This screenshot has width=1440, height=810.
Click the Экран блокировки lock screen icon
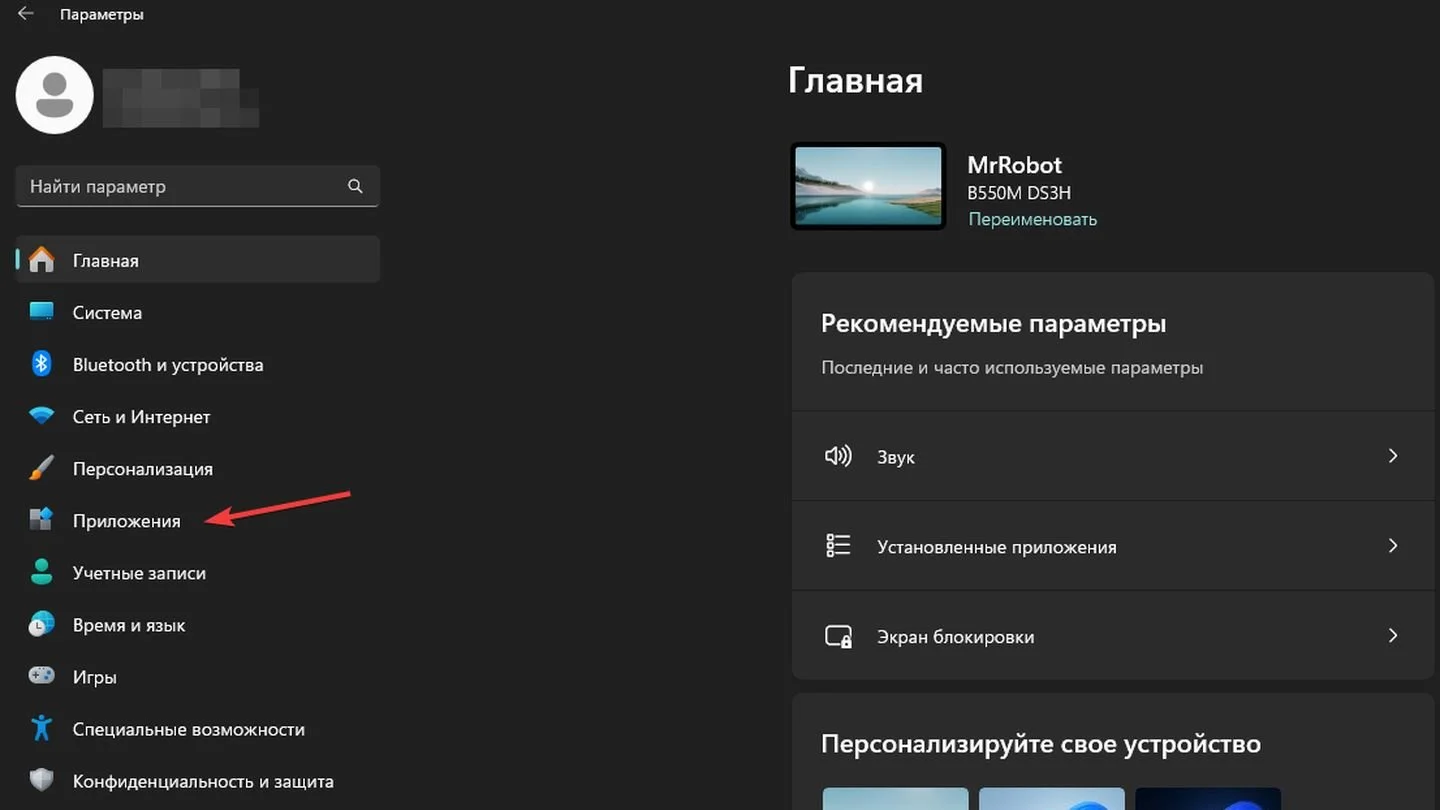click(x=838, y=637)
